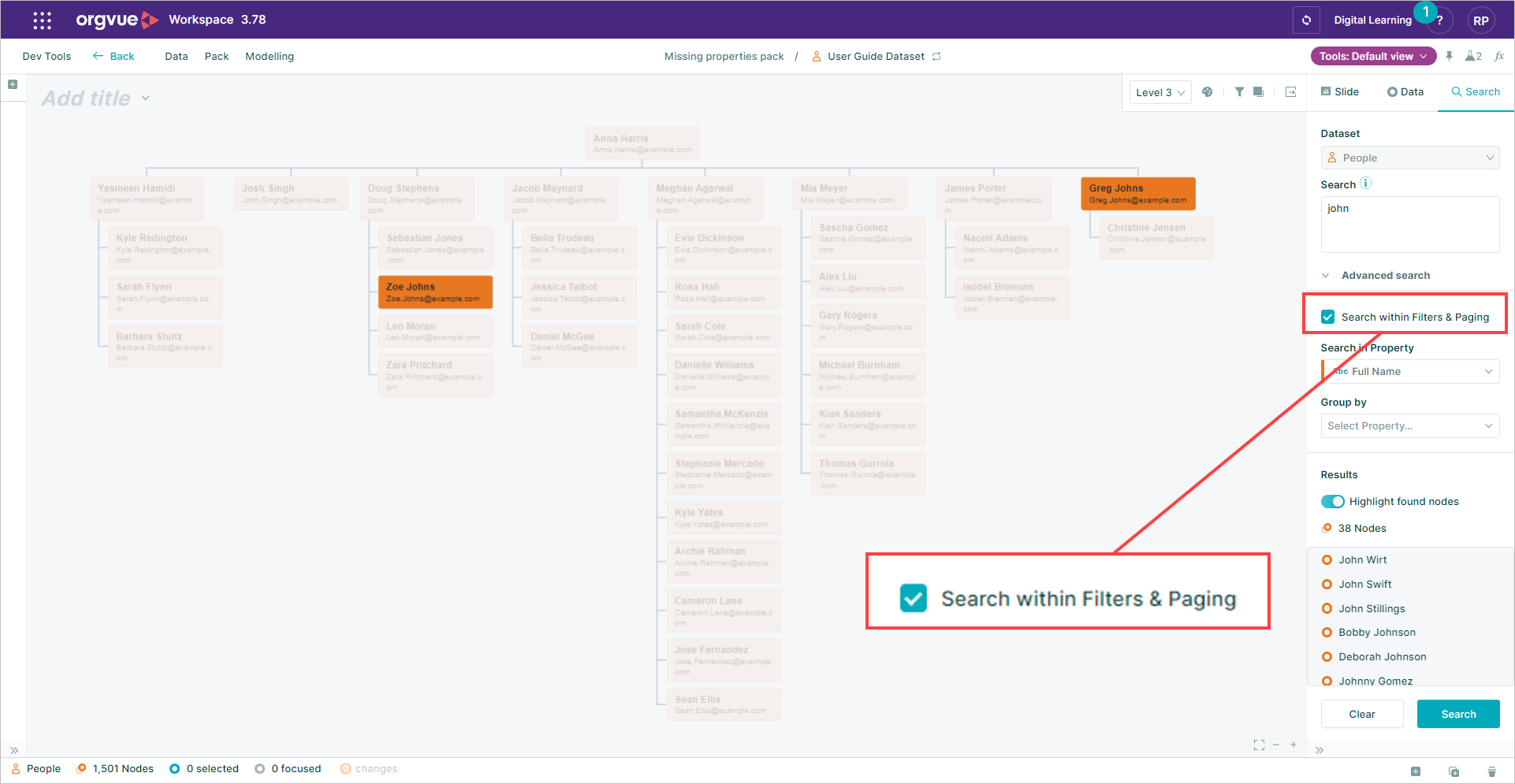The height and width of the screenshot is (784, 1515).
Task: Click the Back link
Action: (114, 56)
